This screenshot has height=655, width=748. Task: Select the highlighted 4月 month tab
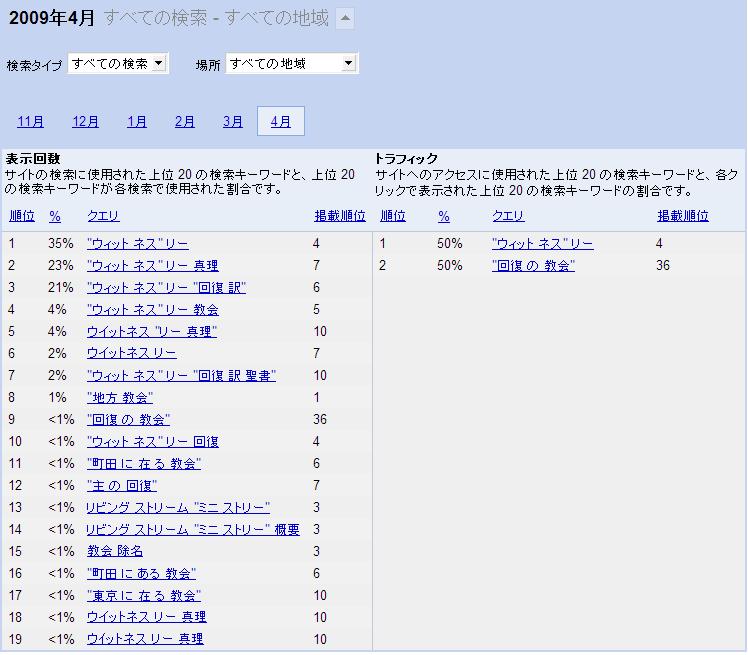(280, 121)
